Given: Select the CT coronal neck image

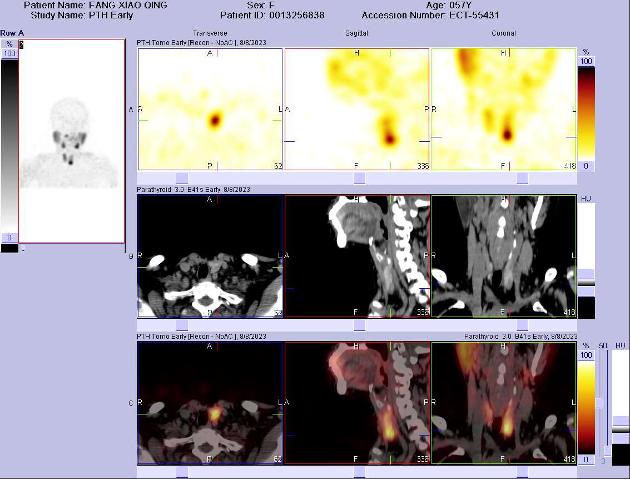Looking at the screenshot, I should tap(503, 256).
